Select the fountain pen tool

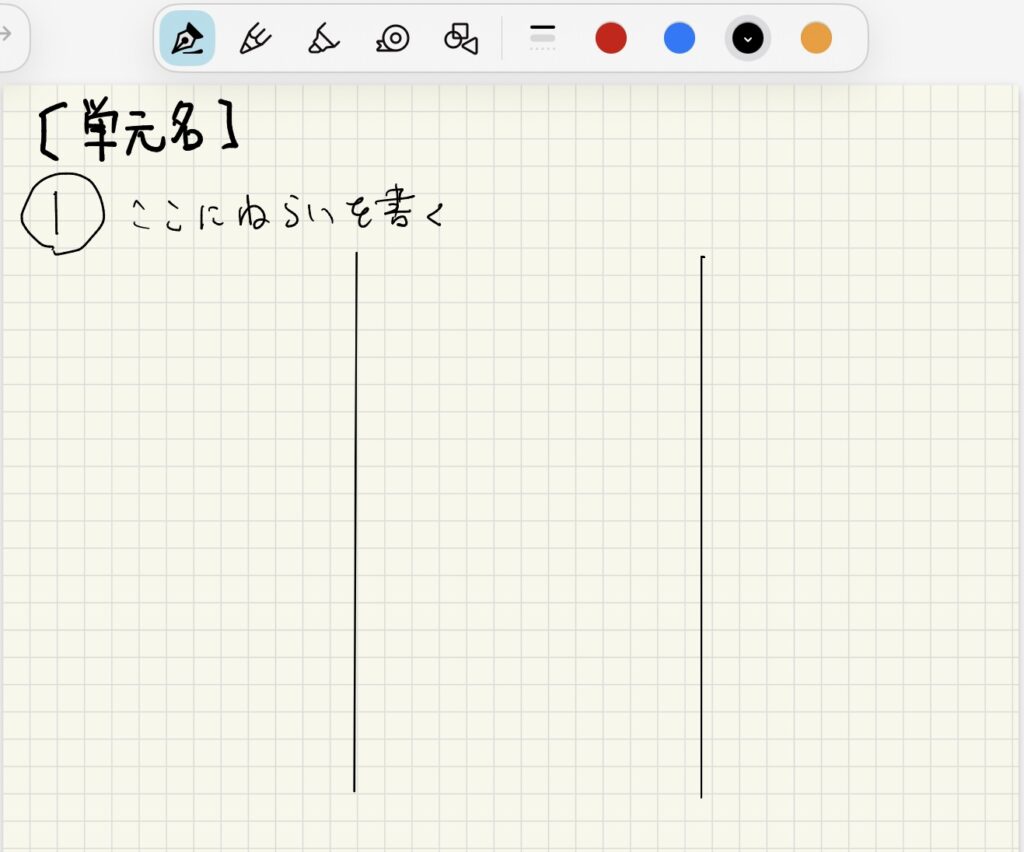[x=187, y=39]
